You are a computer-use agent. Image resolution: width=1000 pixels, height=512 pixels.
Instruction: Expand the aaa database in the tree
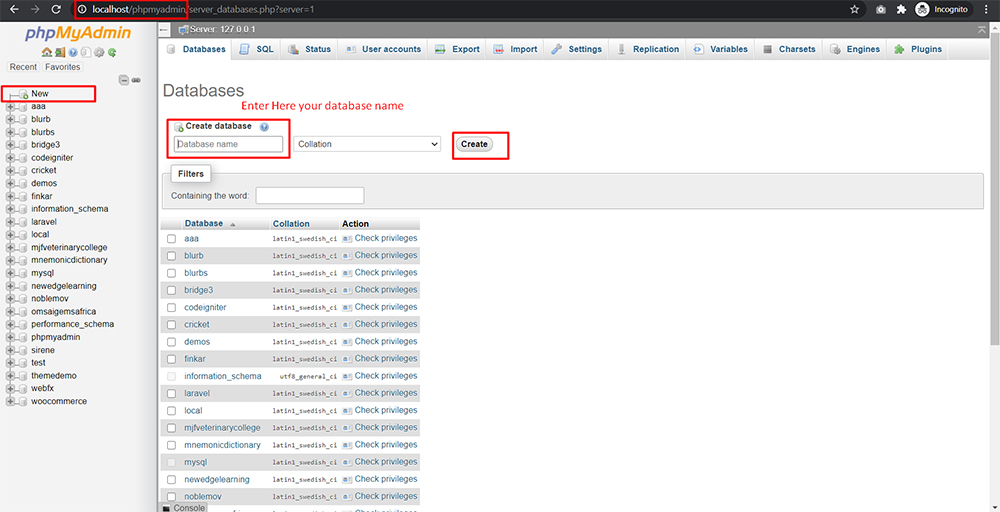click(10, 106)
